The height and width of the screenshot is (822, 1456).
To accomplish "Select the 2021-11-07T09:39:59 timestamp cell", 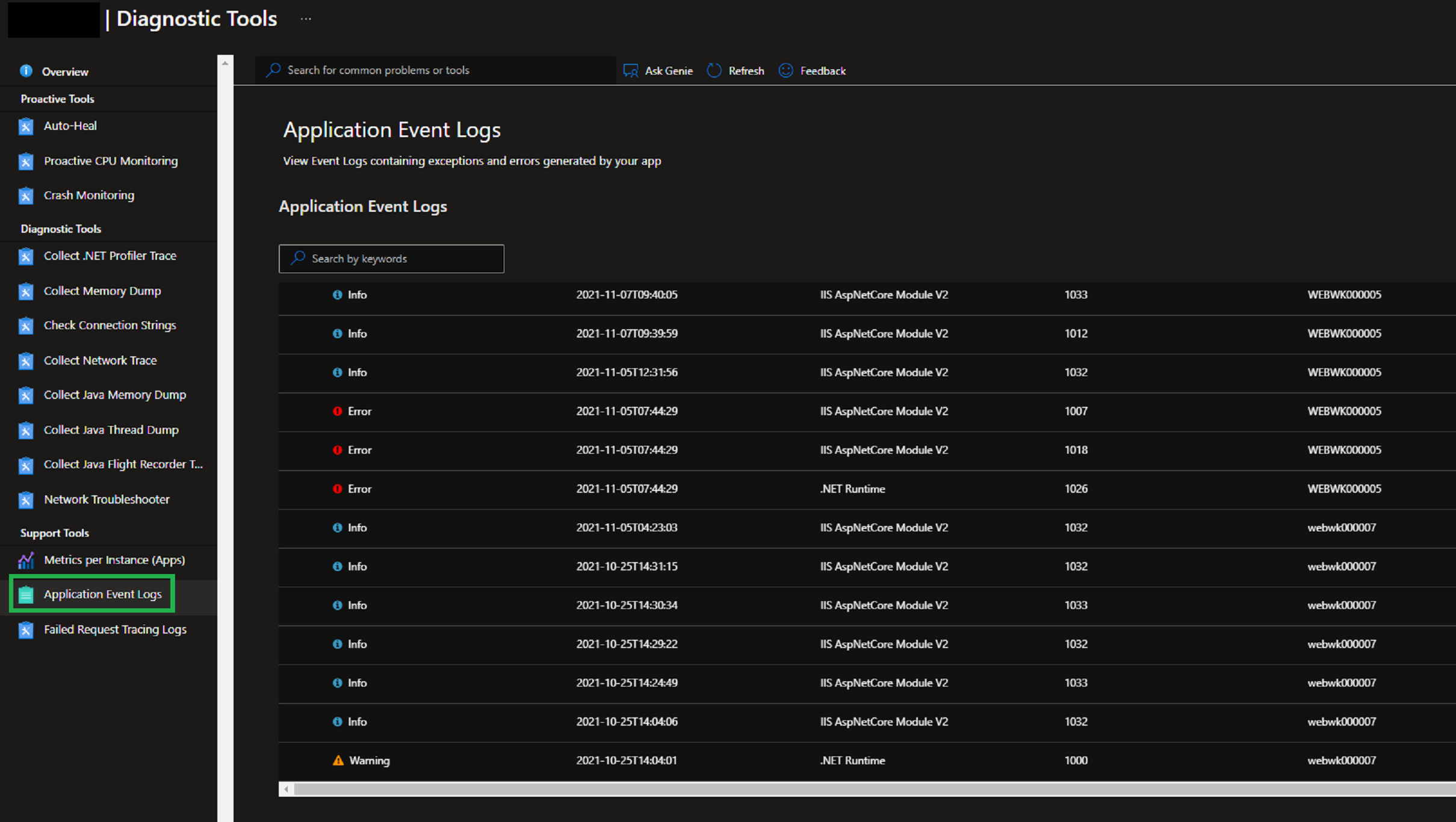I will (627, 333).
